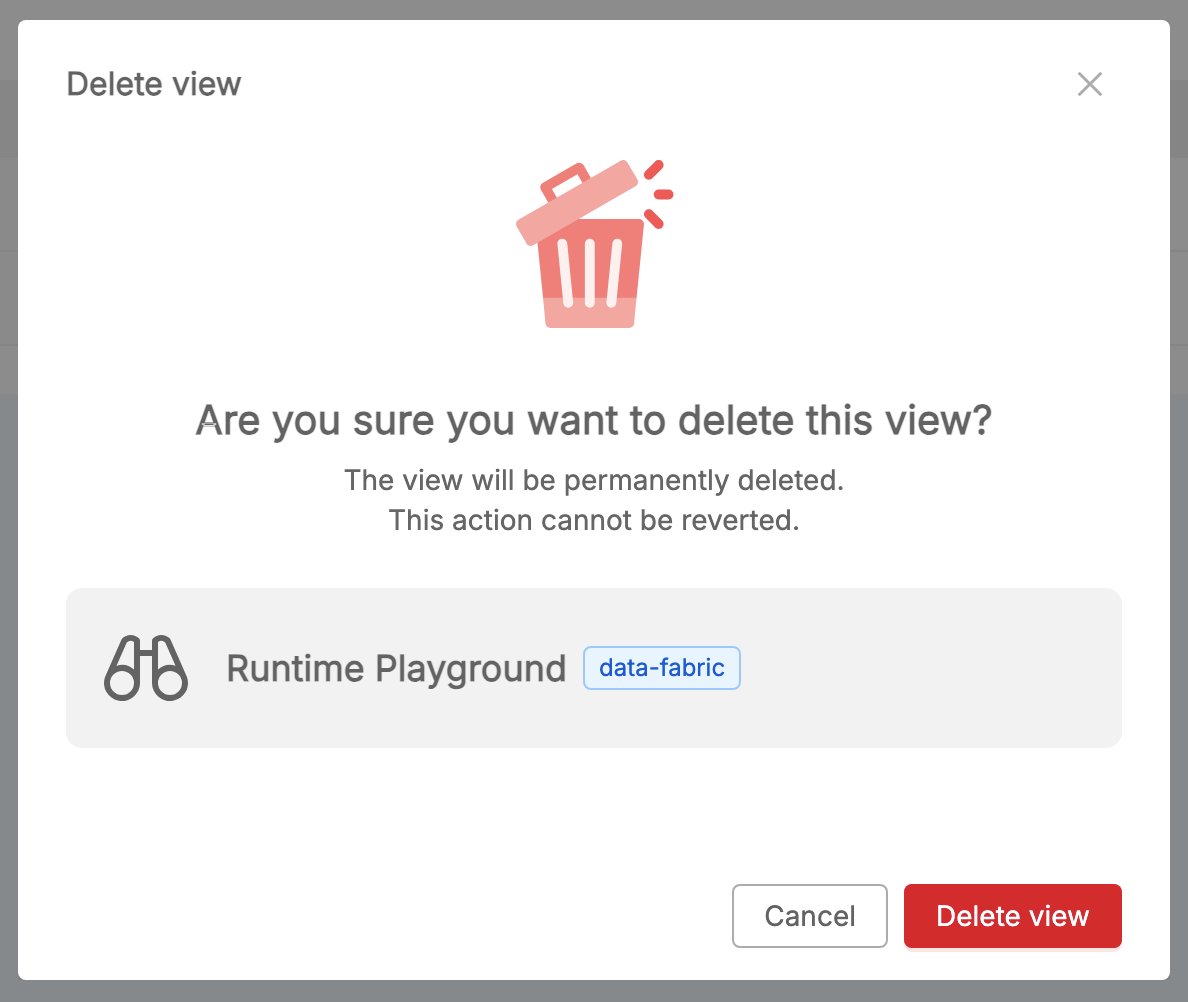Expand the Runtime Playground view card
1188x1002 pixels.
tap(594, 667)
